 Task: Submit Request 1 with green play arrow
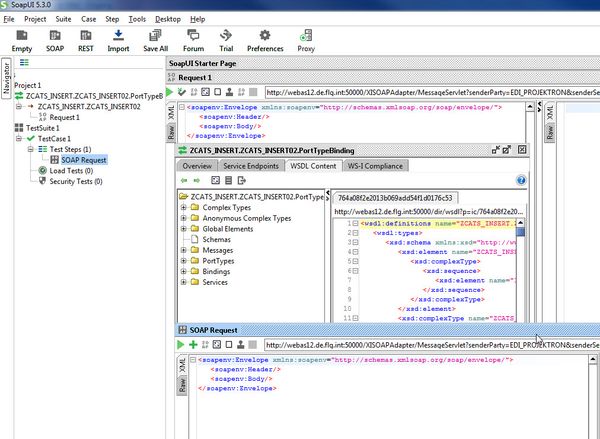170,92
